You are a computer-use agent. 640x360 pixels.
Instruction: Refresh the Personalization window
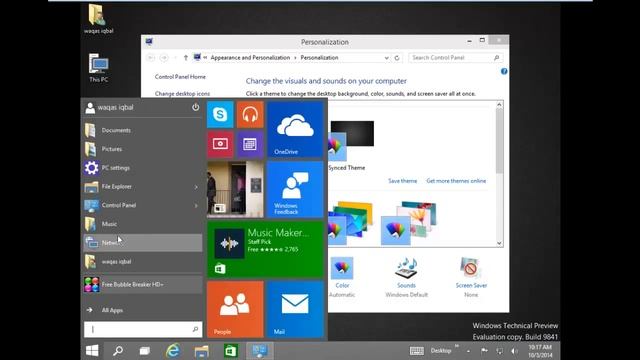(x=397, y=58)
